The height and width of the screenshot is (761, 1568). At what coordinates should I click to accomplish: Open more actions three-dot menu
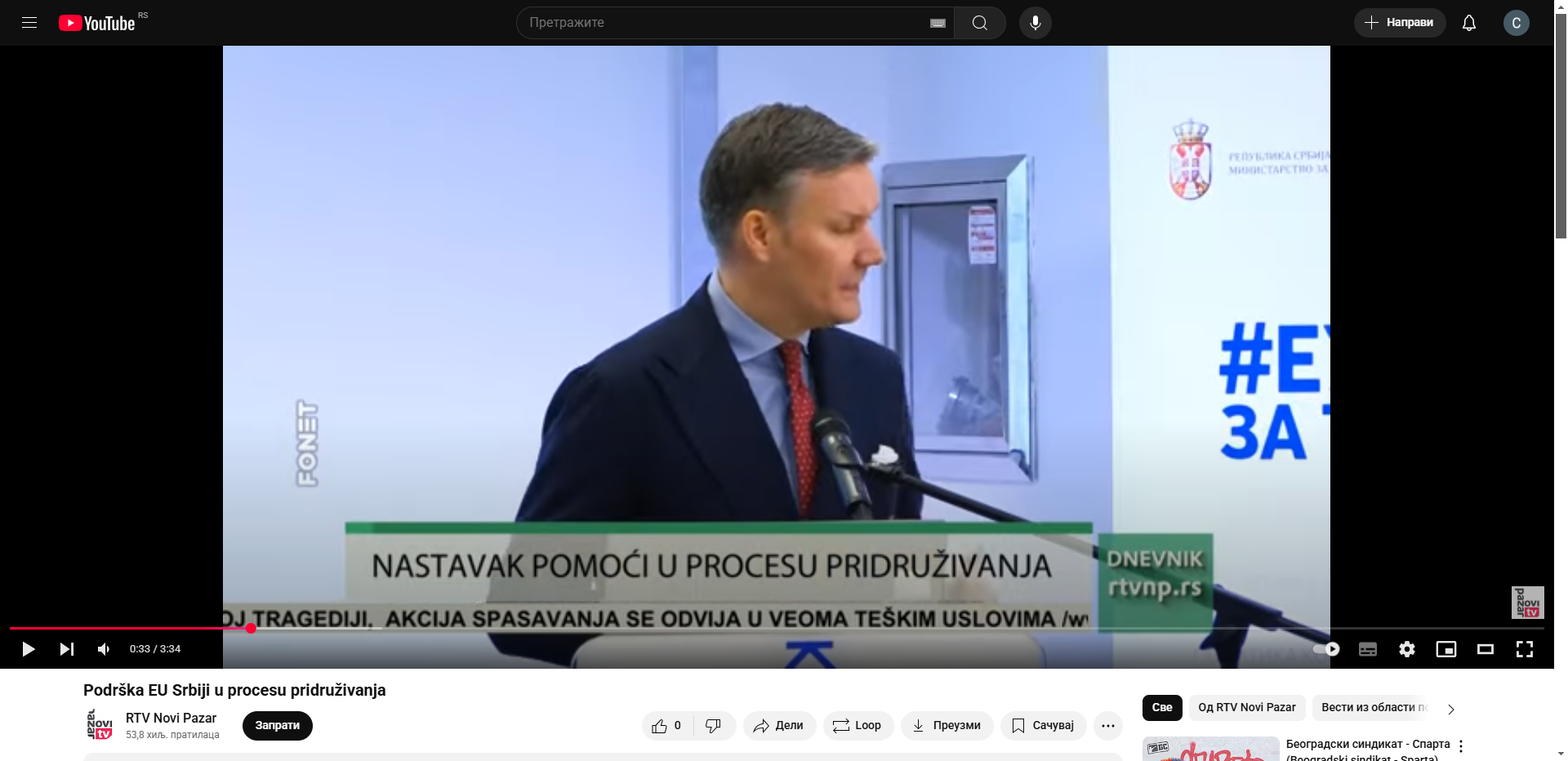tap(1107, 726)
